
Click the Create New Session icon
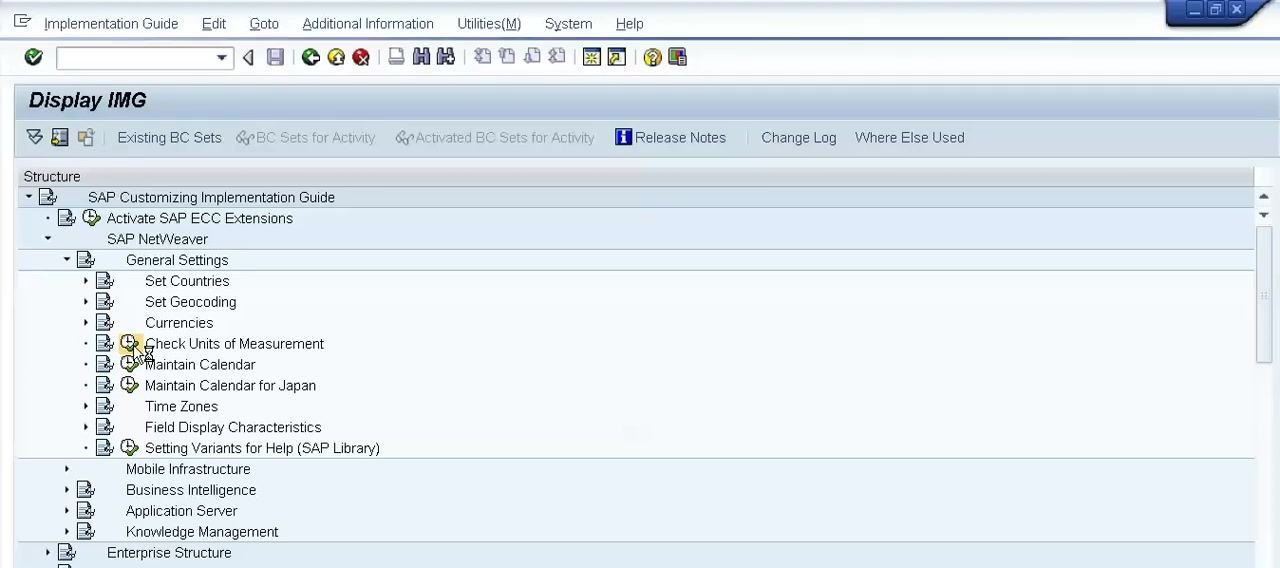point(591,57)
